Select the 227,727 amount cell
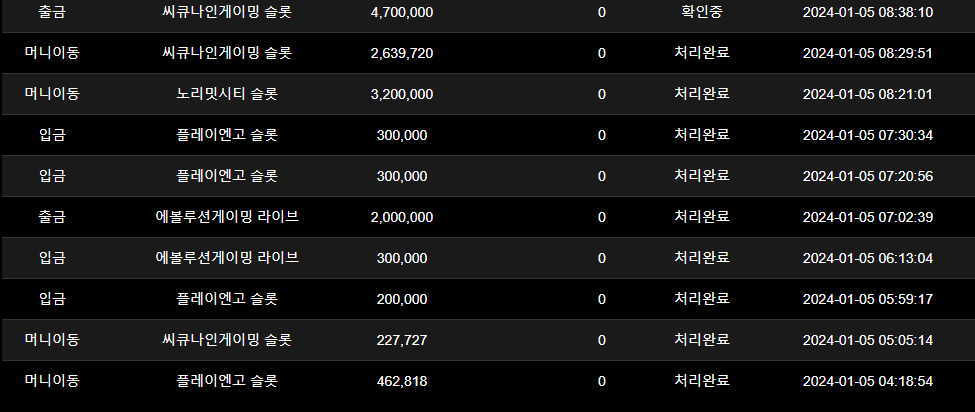Screen dimensions: 975x412 click(x=402, y=341)
